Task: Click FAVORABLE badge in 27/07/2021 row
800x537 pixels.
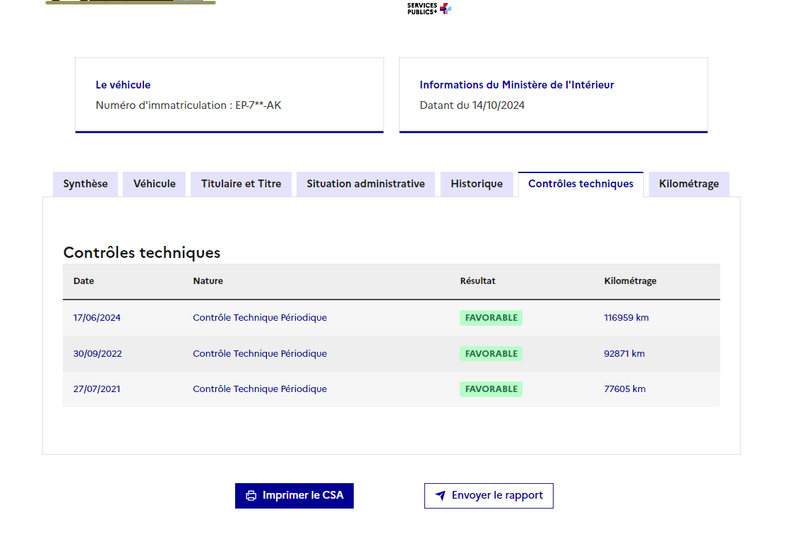Action: point(491,389)
